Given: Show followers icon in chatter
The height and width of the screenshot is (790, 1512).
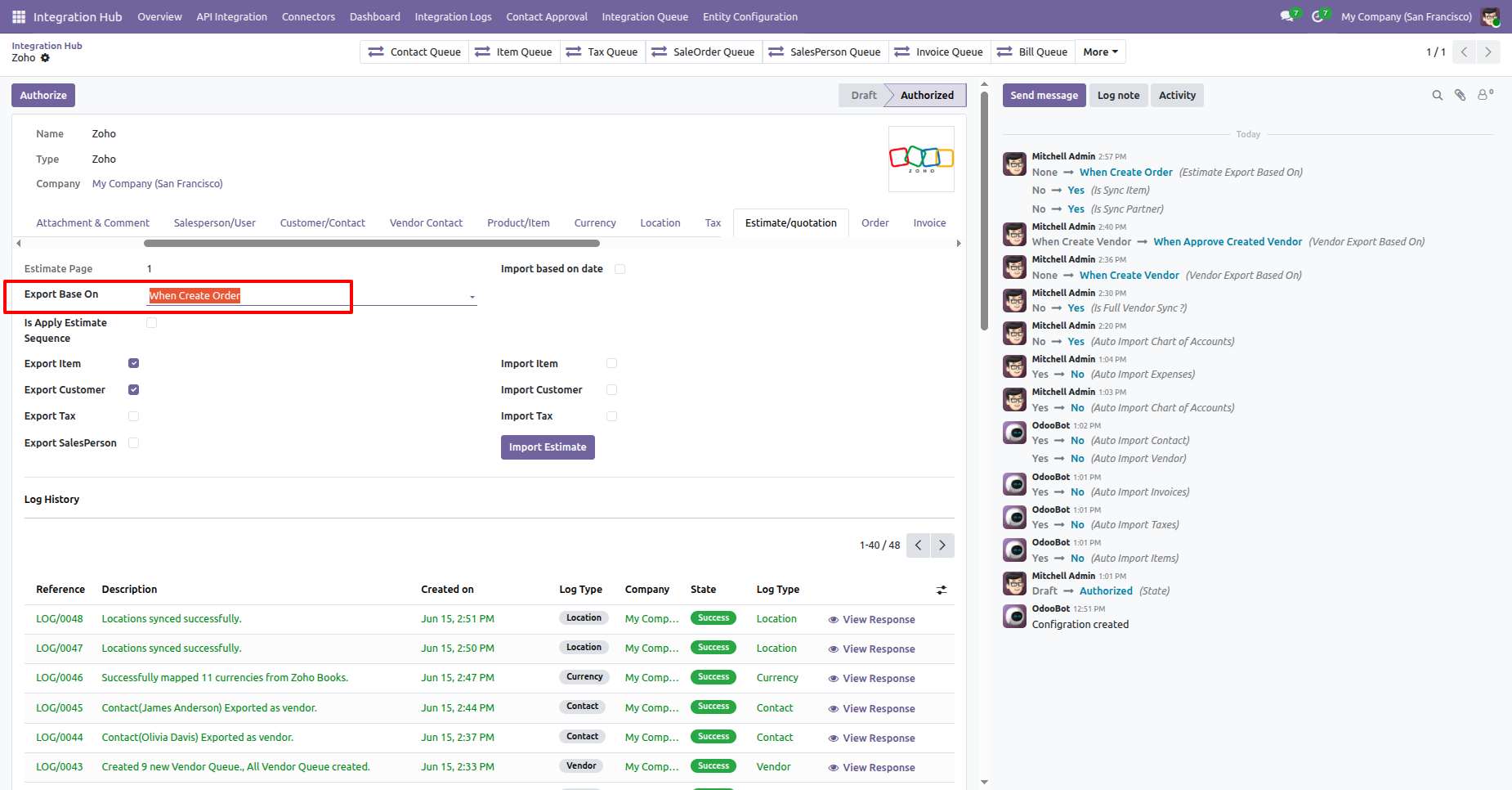Looking at the screenshot, I should pos(1485,95).
